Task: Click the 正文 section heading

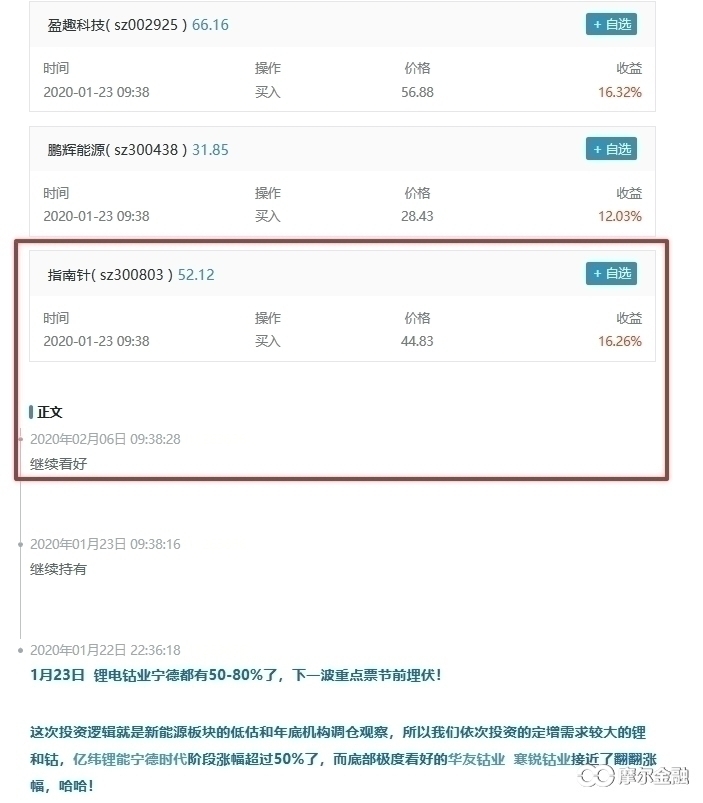Action: click(49, 412)
